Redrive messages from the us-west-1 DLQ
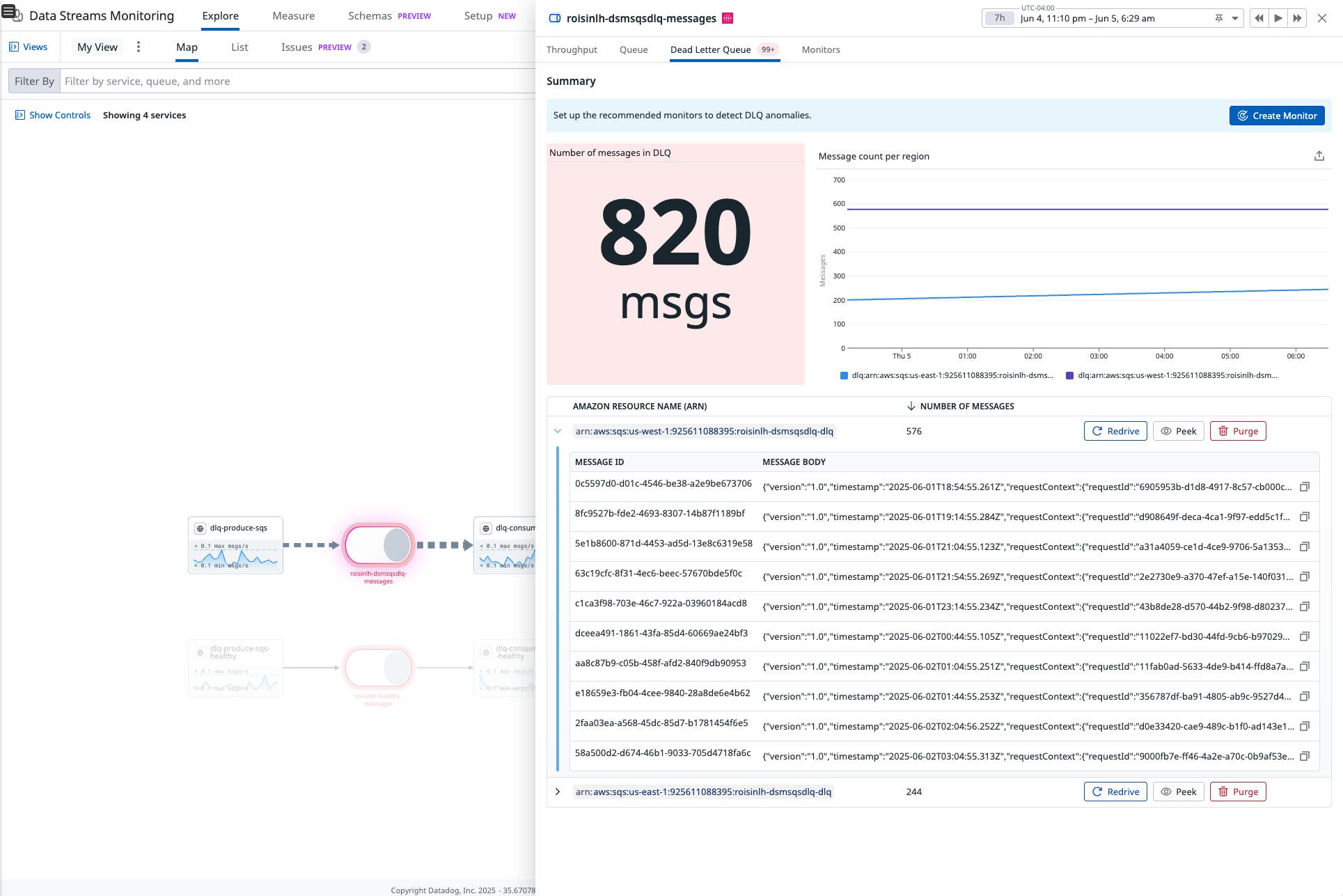The height and width of the screenshot is (896, 1343). [1115, 431]
